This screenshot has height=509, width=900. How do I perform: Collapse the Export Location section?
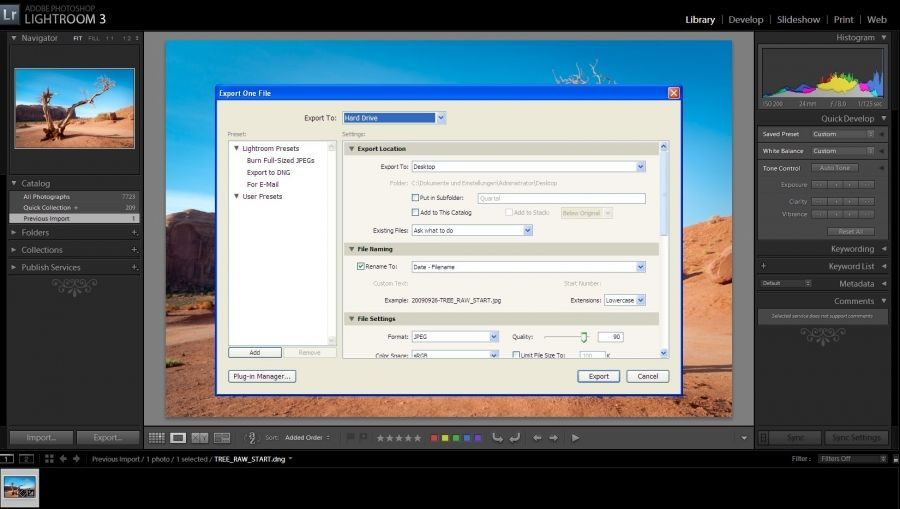[351, 149]
